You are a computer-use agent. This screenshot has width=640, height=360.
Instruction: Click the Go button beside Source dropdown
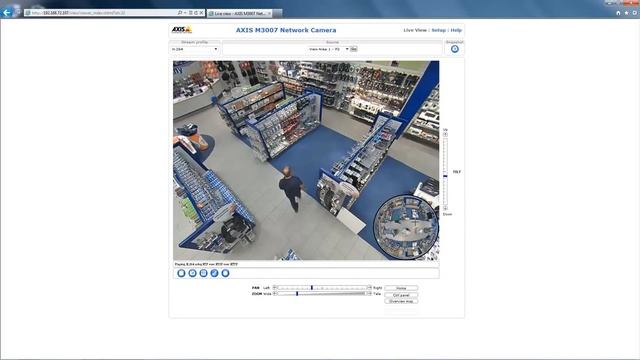(353, 49)
